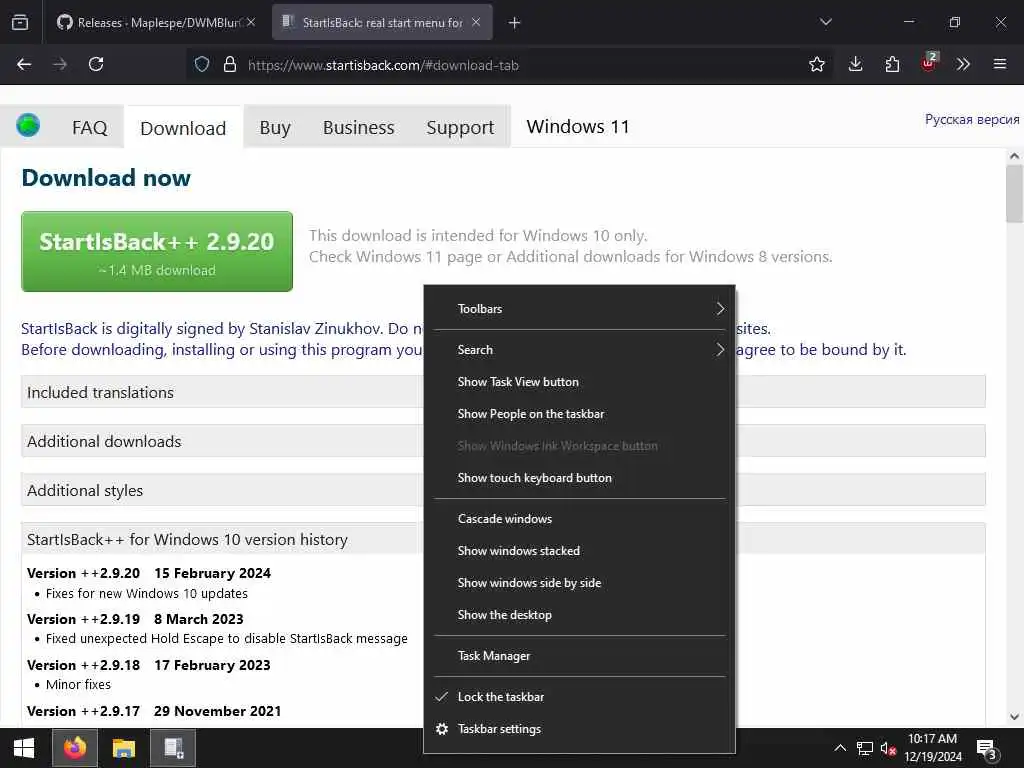
Task: Open the Firefox downloads panel
Action: [855, 64]
